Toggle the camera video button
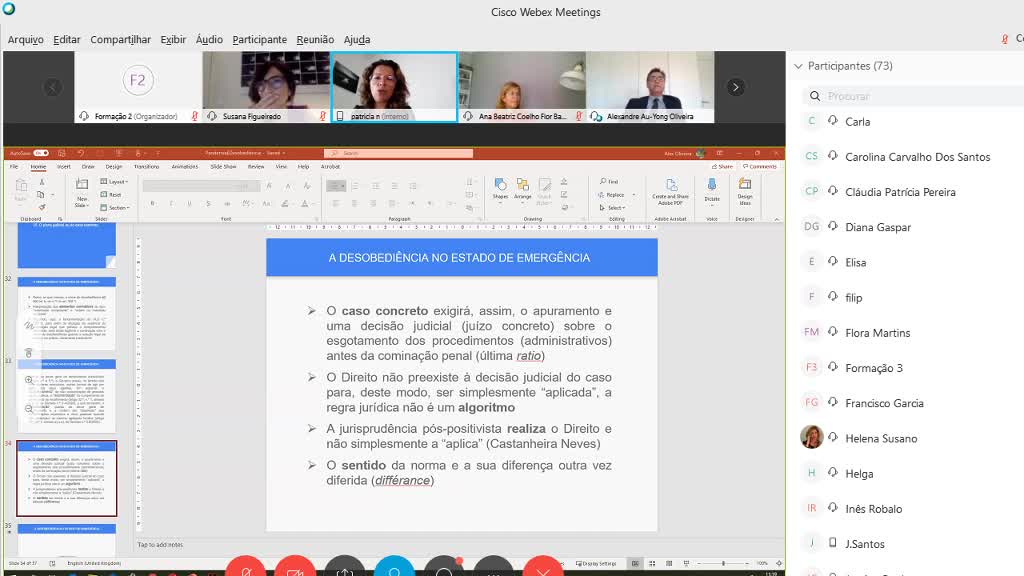1024x576 pixels. 295,570
